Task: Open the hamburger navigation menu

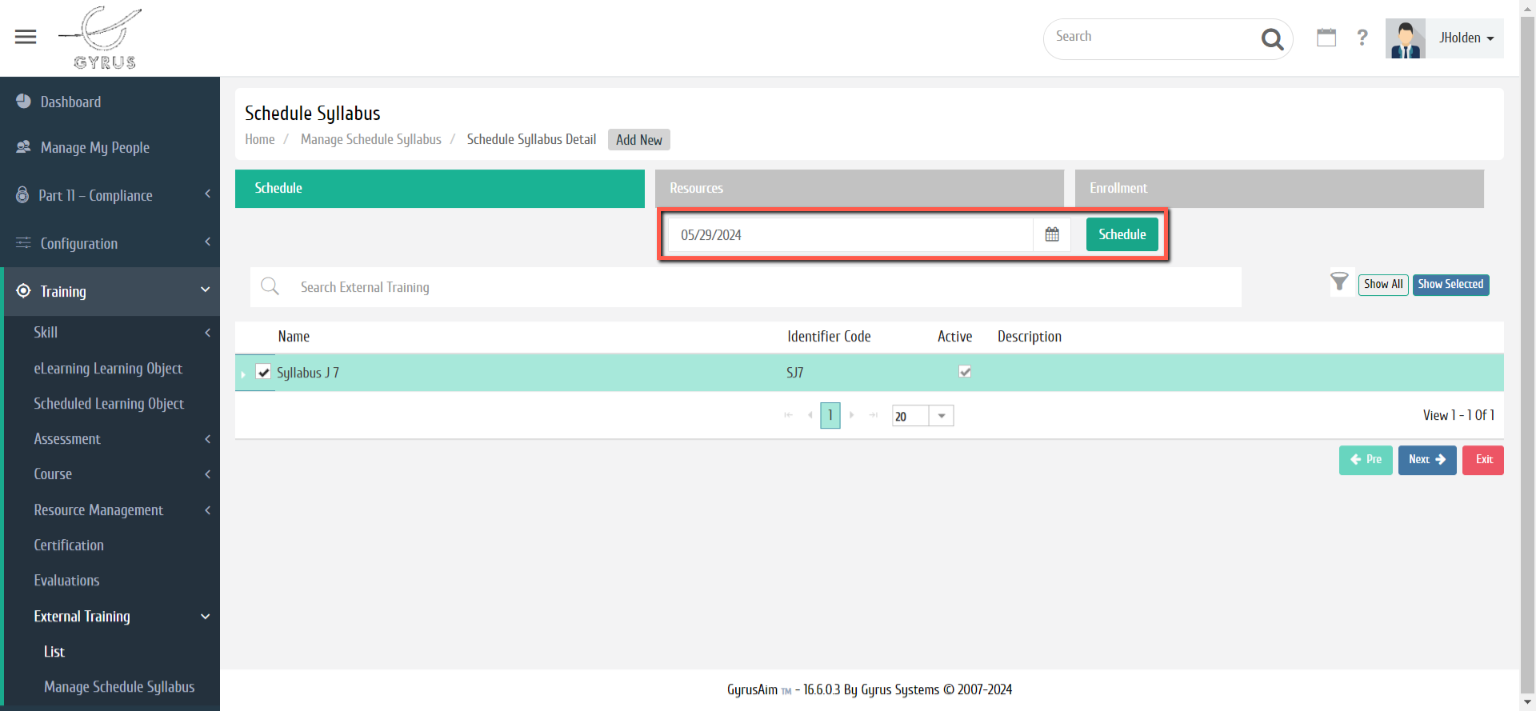Action: (x=26, y=37)
